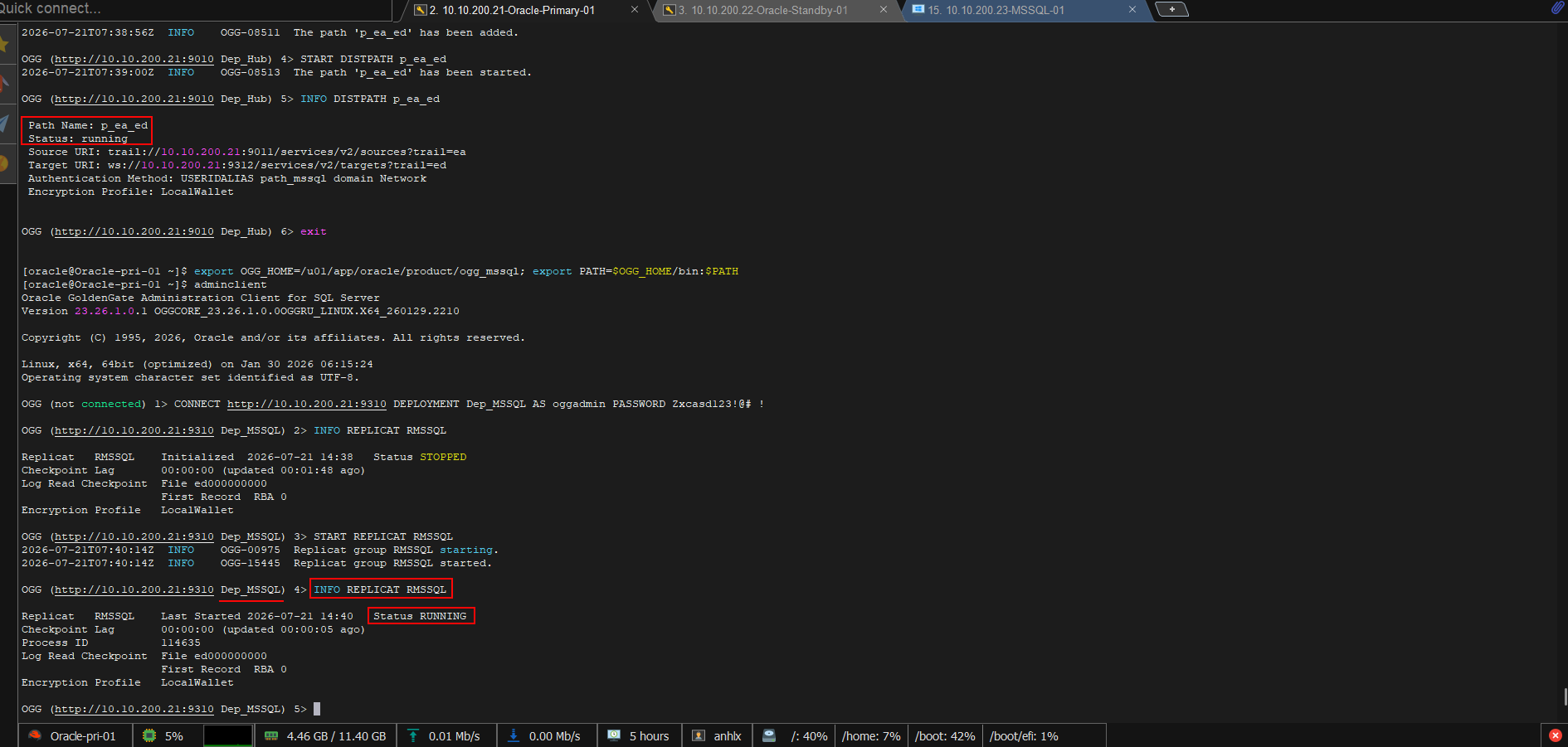This screenshot has width=1568, height=747.
Task: Click the paperclip attach icon at top right
Action: coord(1557,7)
